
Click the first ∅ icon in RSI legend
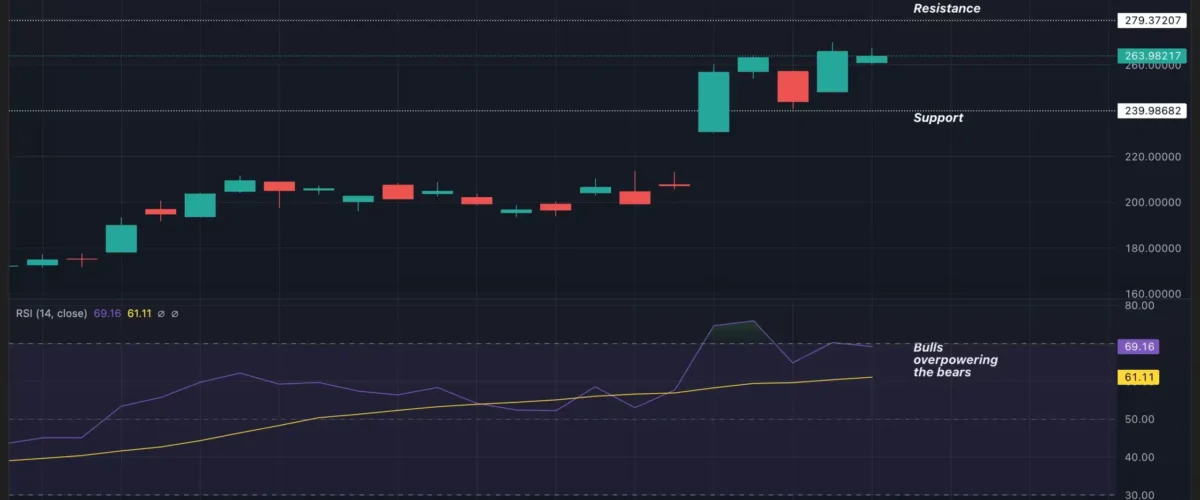coord(160,314)
